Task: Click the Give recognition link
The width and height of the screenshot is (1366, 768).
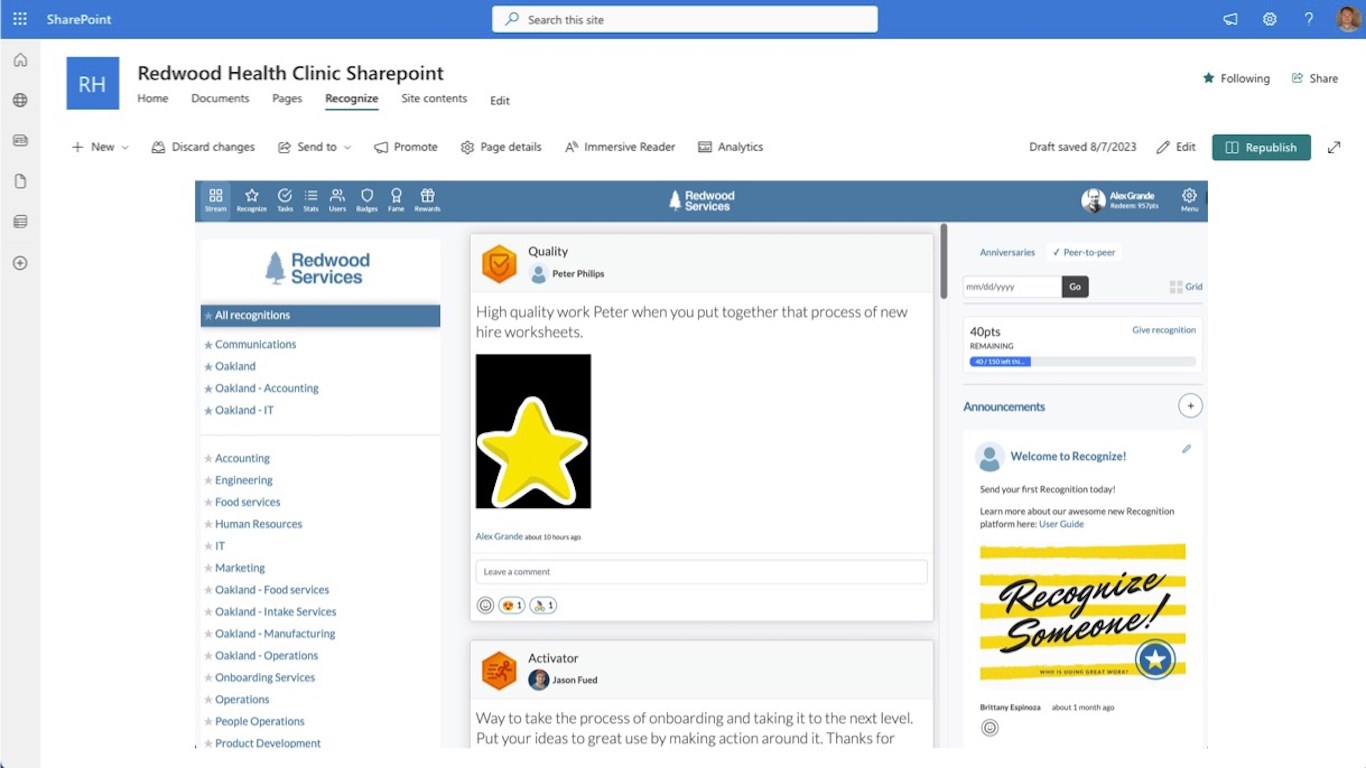Action: point(1164,330)
